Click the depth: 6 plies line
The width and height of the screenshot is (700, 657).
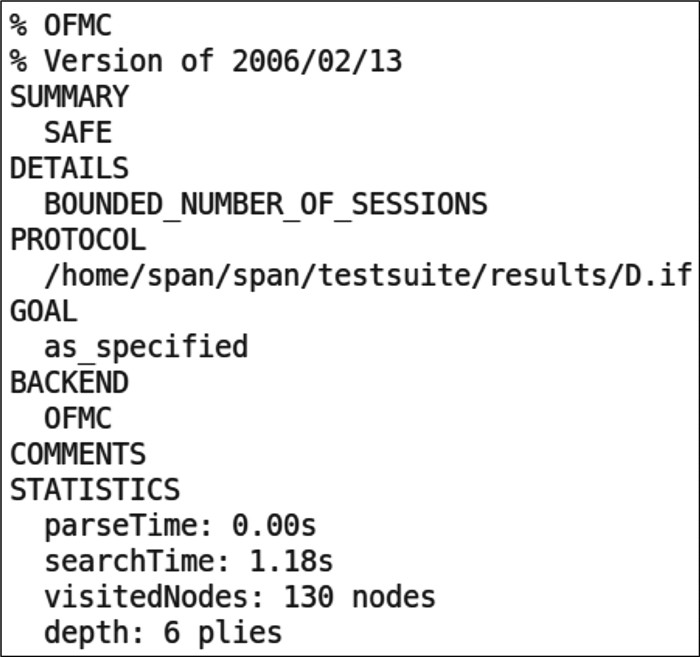163,632
